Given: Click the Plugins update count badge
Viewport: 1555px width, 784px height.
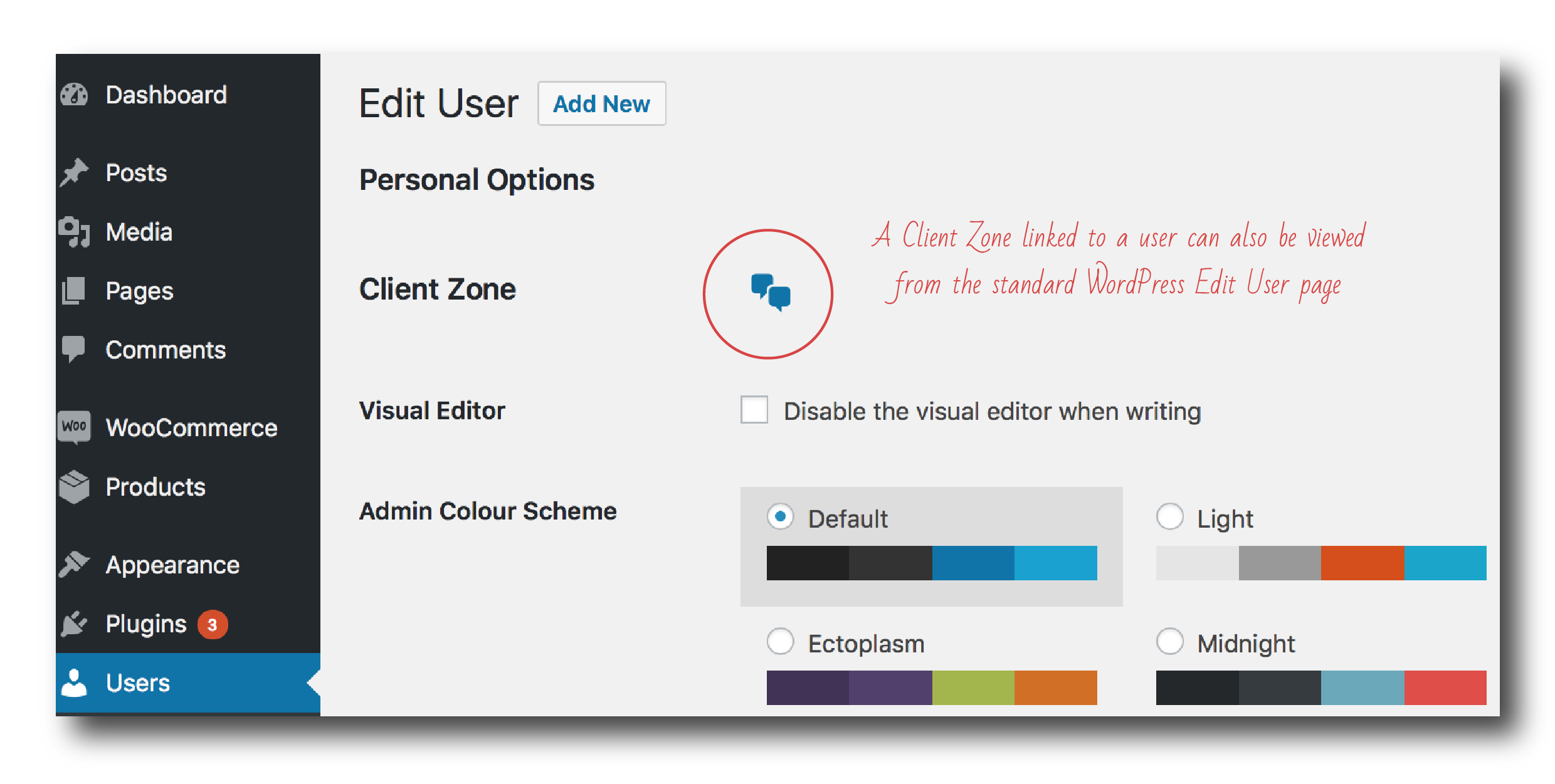Looking at the screenshot, I should (213, 625).
